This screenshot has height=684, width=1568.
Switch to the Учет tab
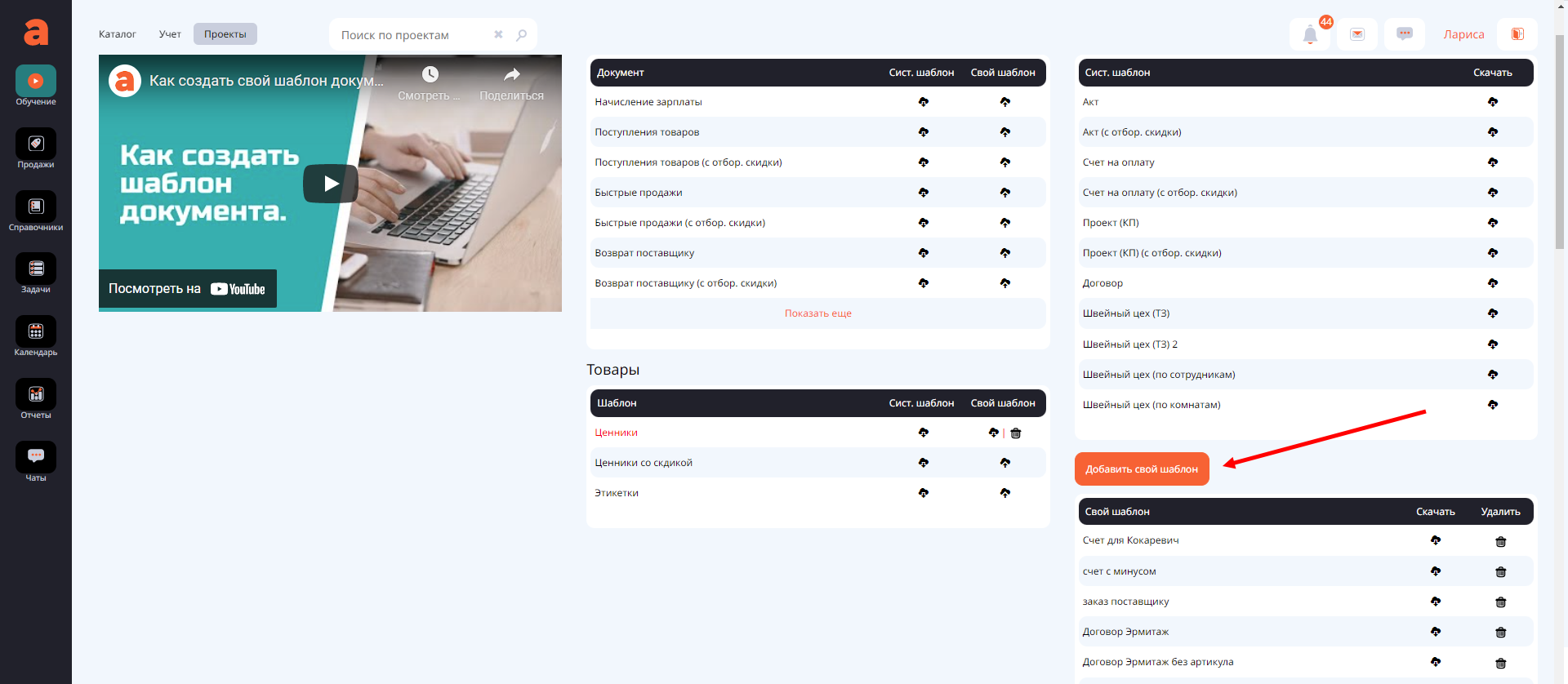click(170, 34)
